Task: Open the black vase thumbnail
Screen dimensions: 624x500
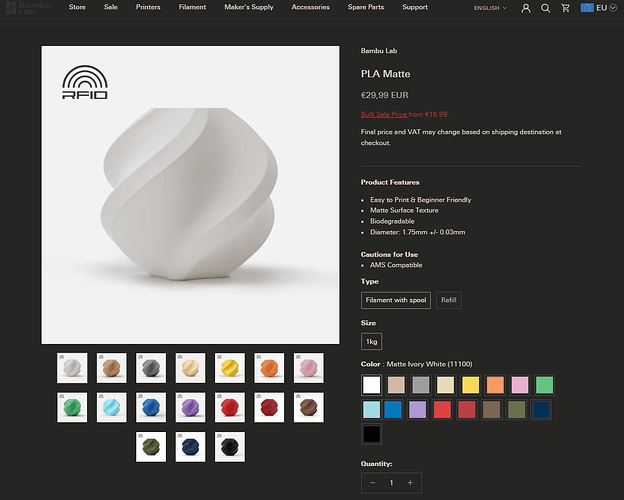Action: (230, 447)
